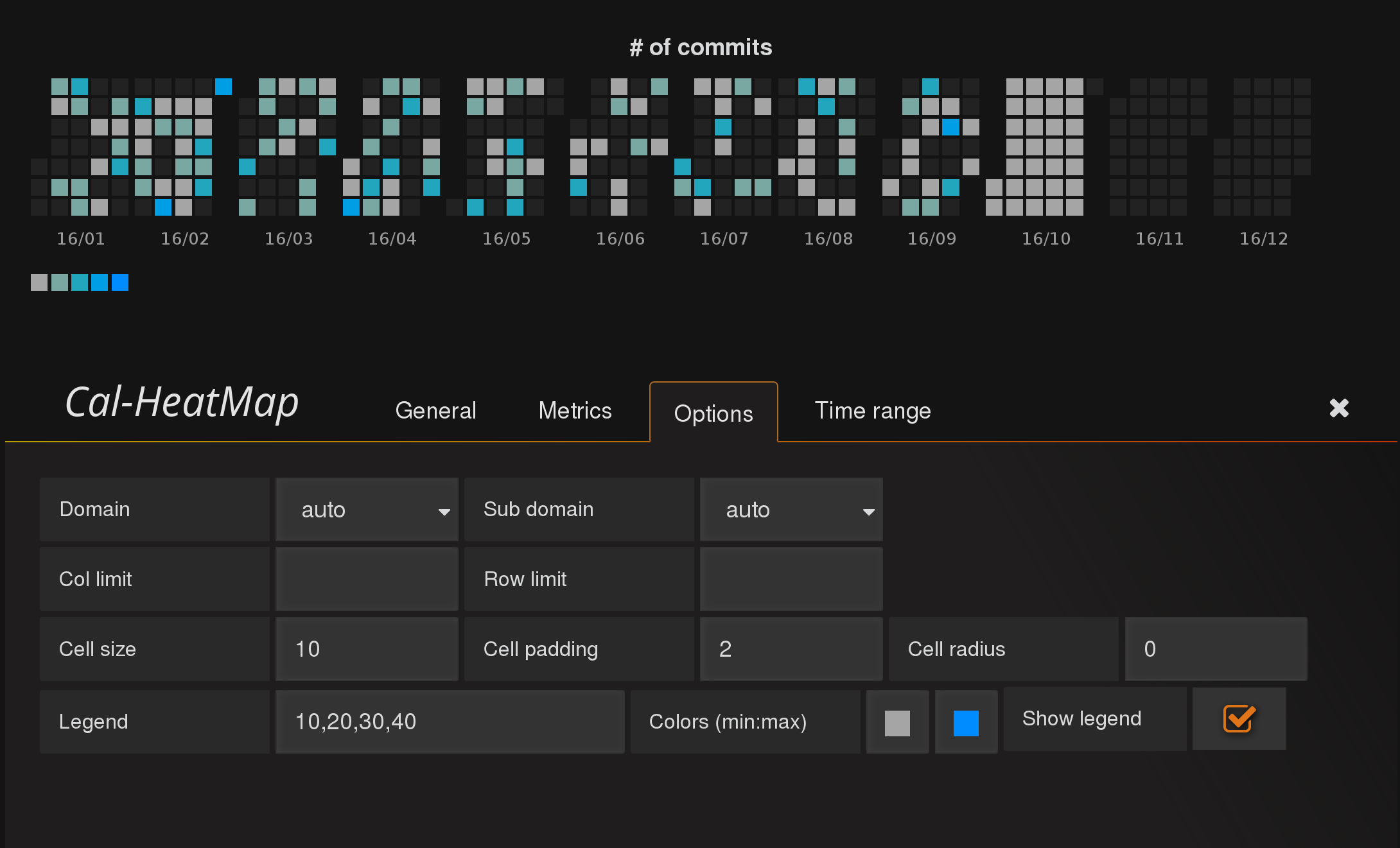1400x848 pixels.
Task: Click the Cell padding field showing 2
Action: pos(791,649)
